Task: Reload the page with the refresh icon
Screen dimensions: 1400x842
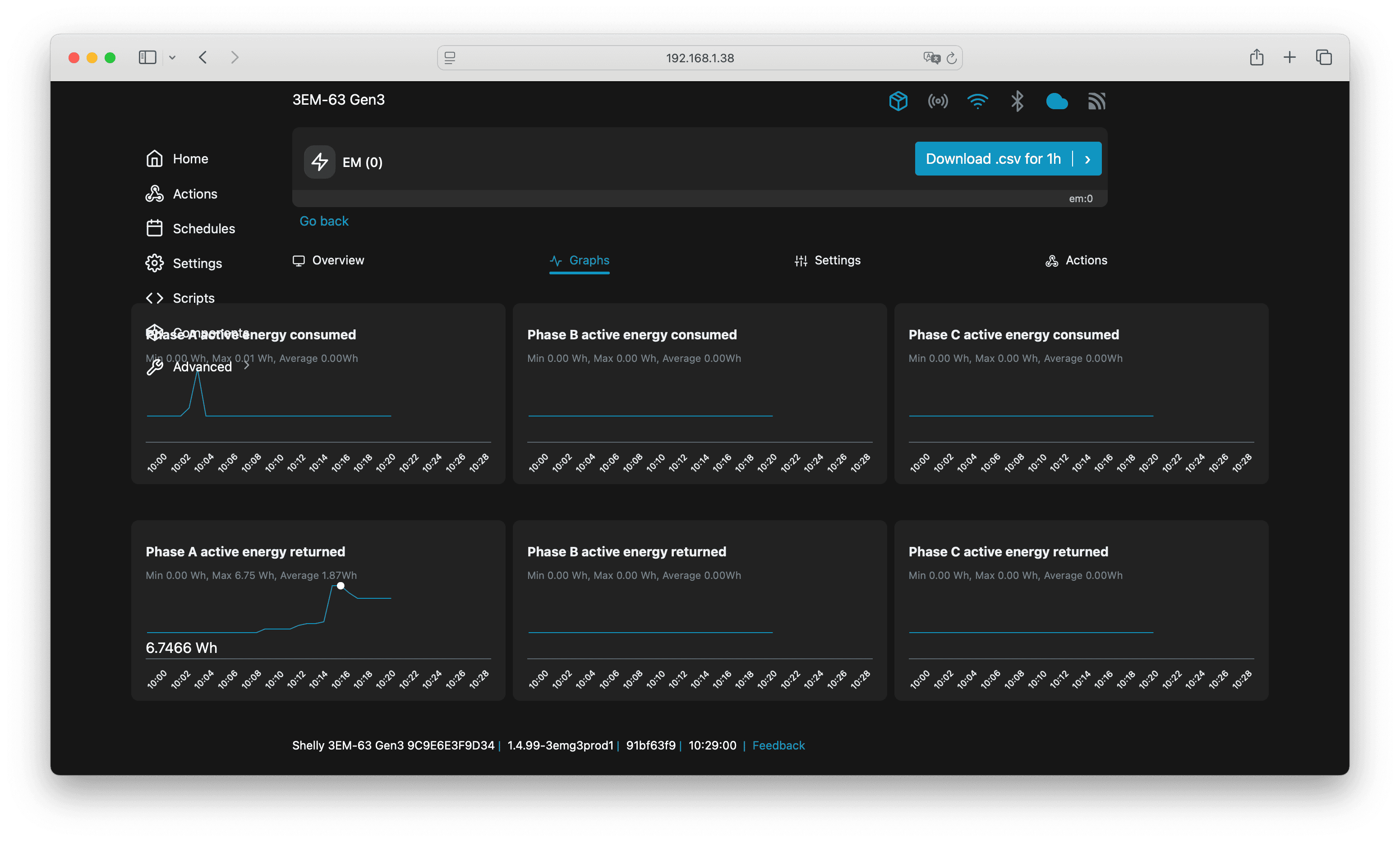Action: pos(952,58)
